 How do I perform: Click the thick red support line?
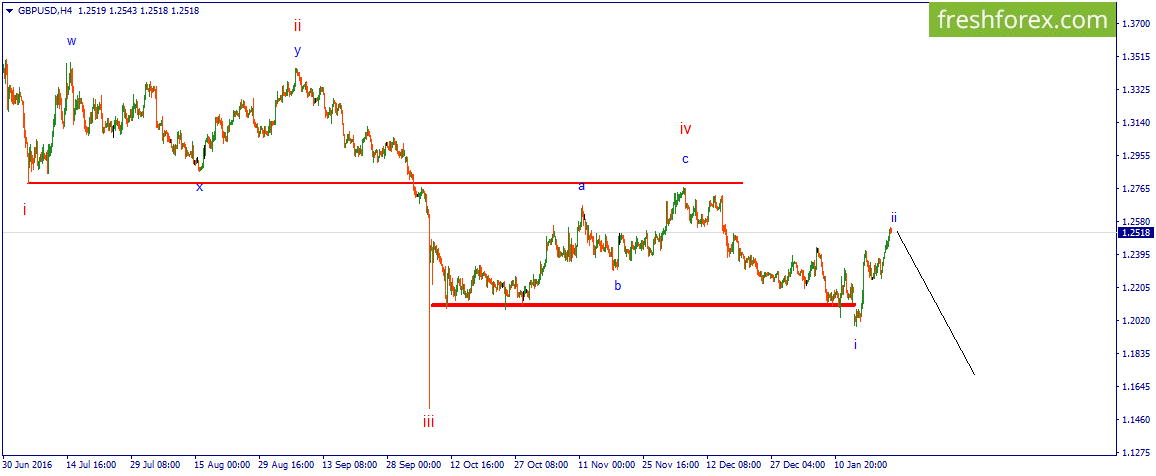pyautogui.click(x=643, y=304)
